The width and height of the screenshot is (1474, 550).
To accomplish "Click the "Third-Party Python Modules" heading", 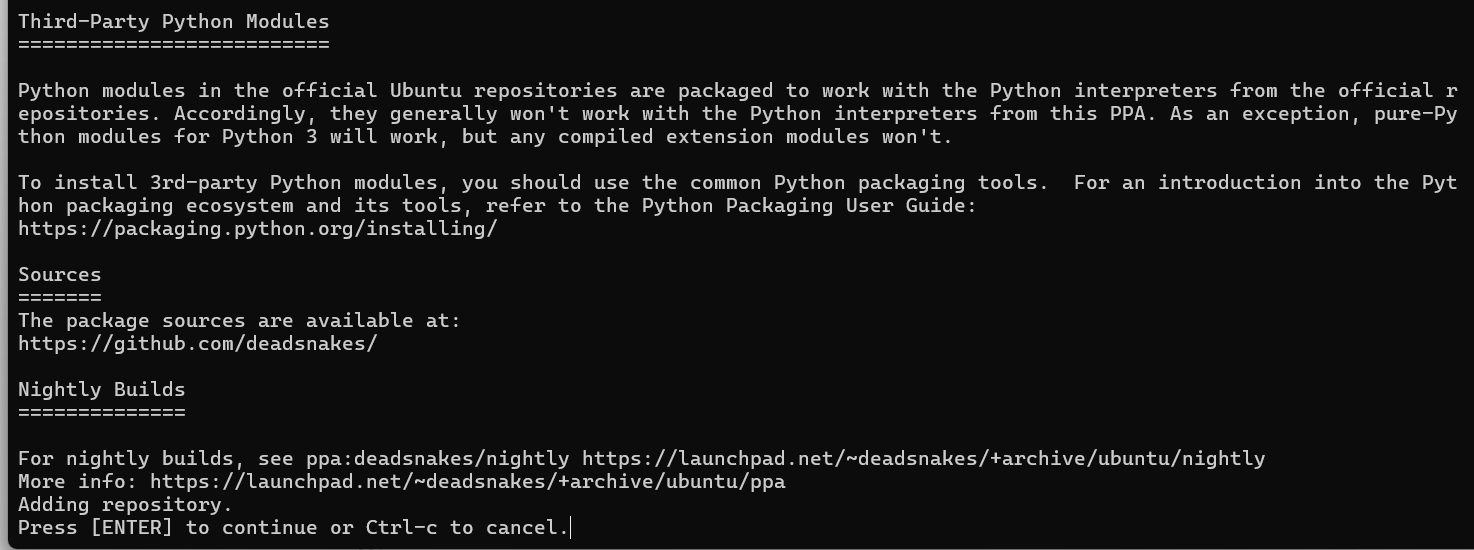I will (173, 21).
